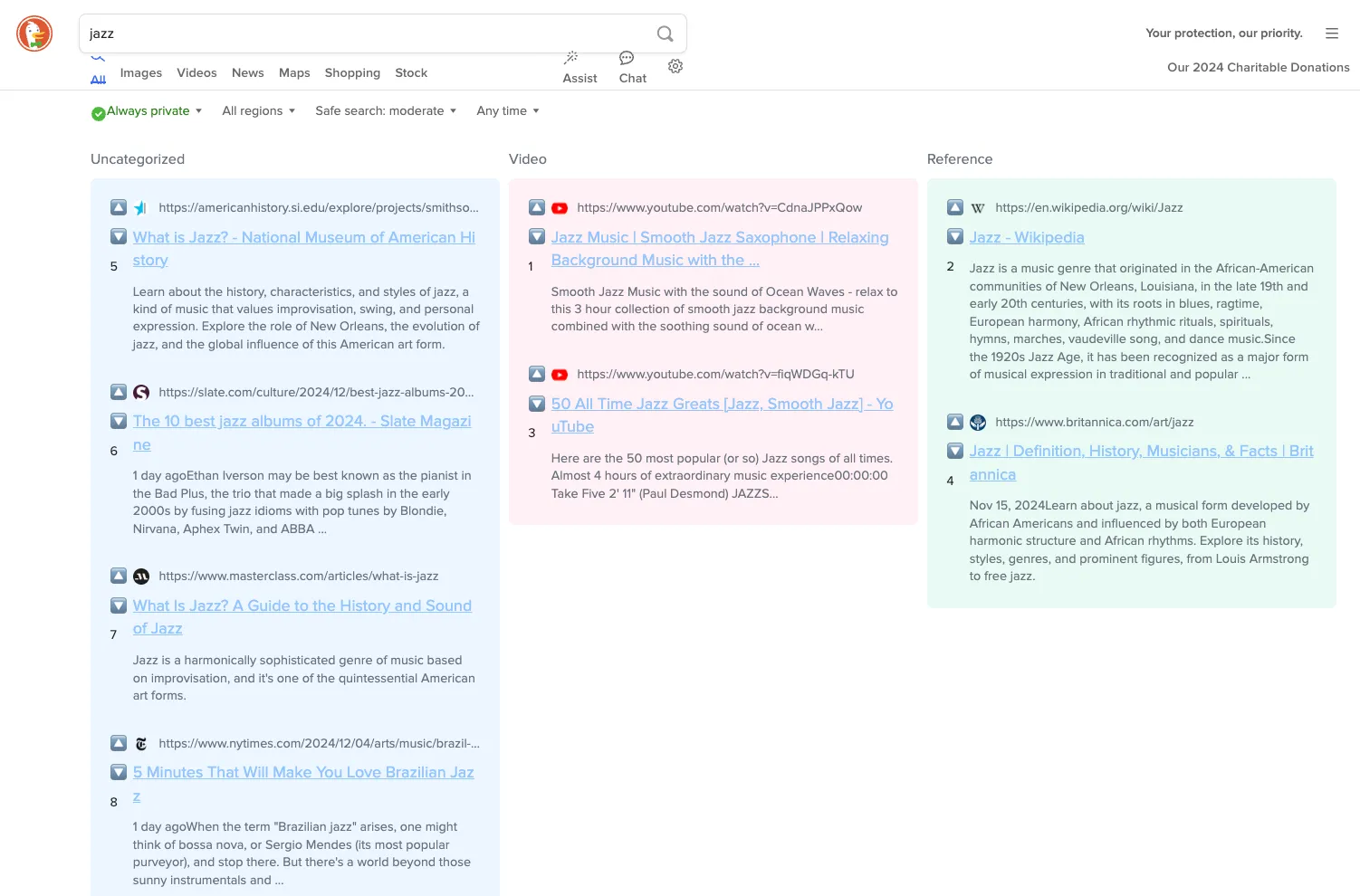
Task: Downvote the 50 All Time Jazz Greats video
Action: [537, 404]
